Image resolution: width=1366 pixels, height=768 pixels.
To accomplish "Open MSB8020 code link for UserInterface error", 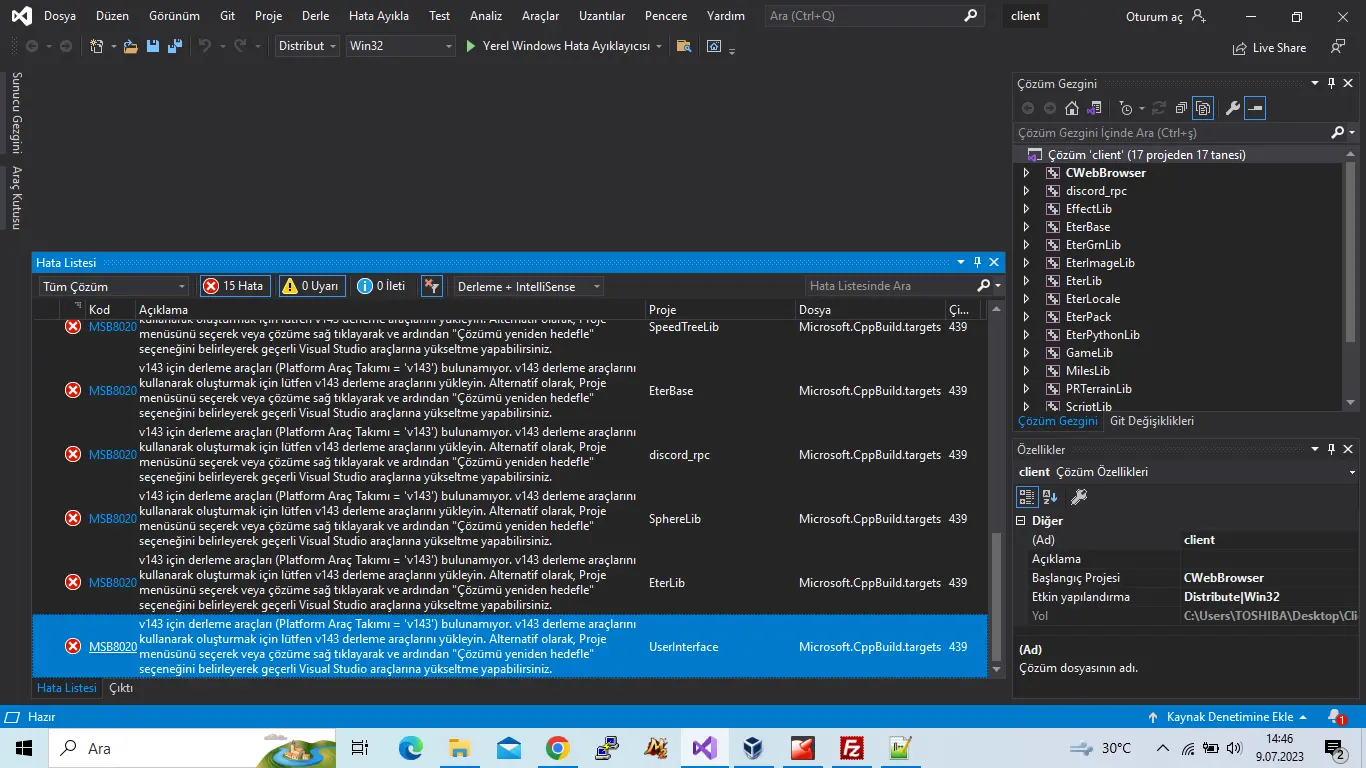I will pyautogui.click(x=113, y=647).
